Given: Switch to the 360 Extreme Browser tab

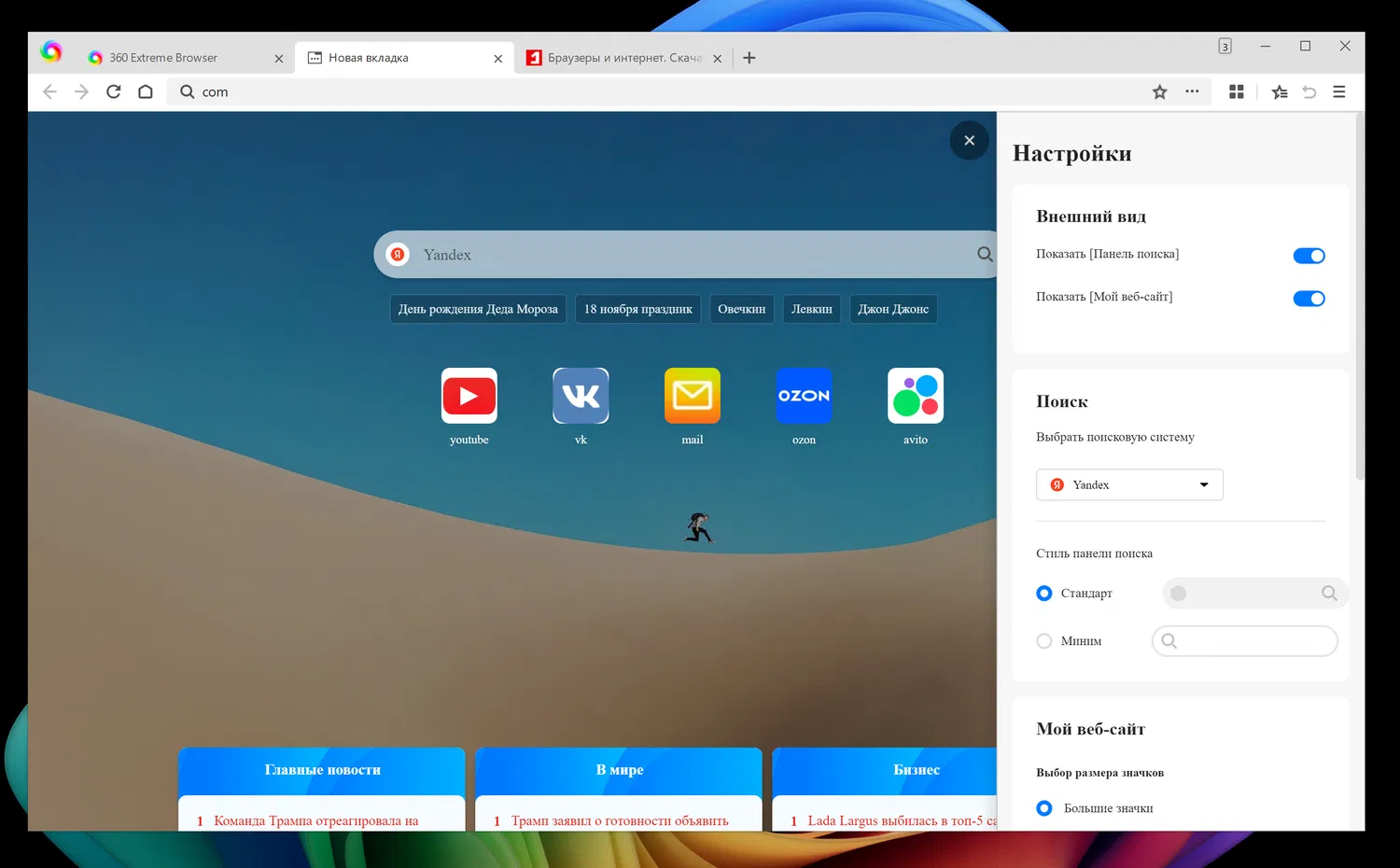Looking at the screenshot, I should pyautogui.click(x=183, y=58).
